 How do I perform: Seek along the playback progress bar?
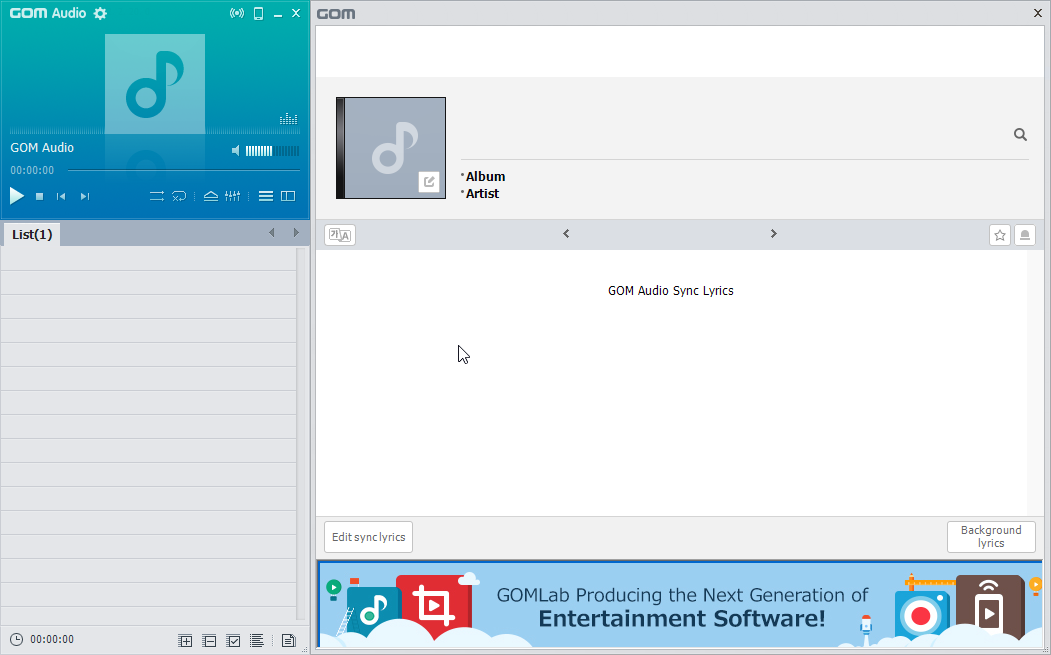click(x=184, y=170)
